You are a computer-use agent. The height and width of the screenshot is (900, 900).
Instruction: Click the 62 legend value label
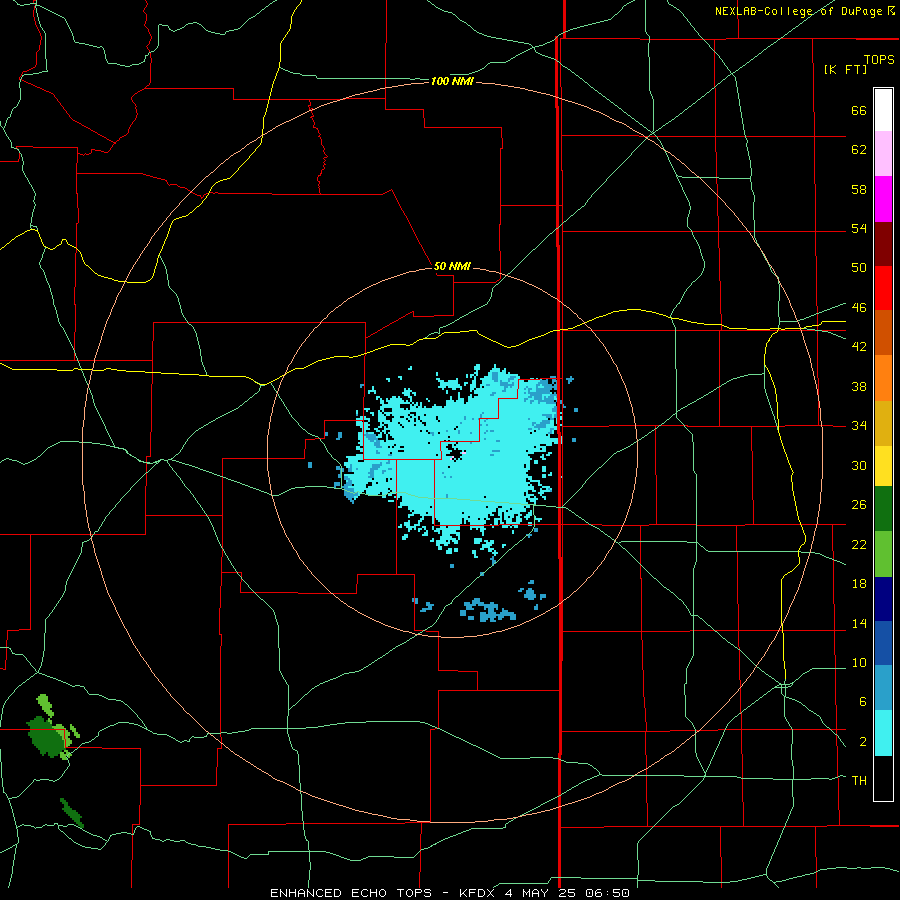[x=859, y=150]
